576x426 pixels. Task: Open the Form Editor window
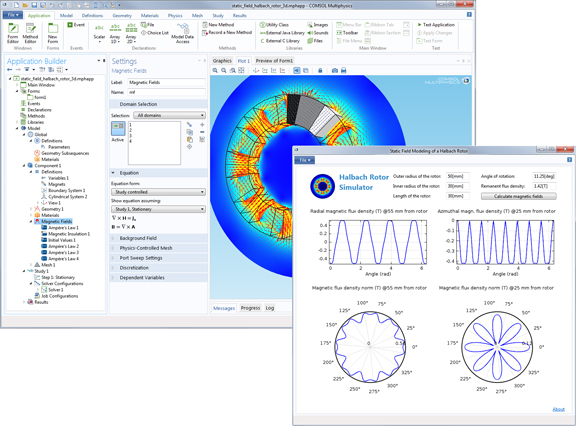coord(13,33)
